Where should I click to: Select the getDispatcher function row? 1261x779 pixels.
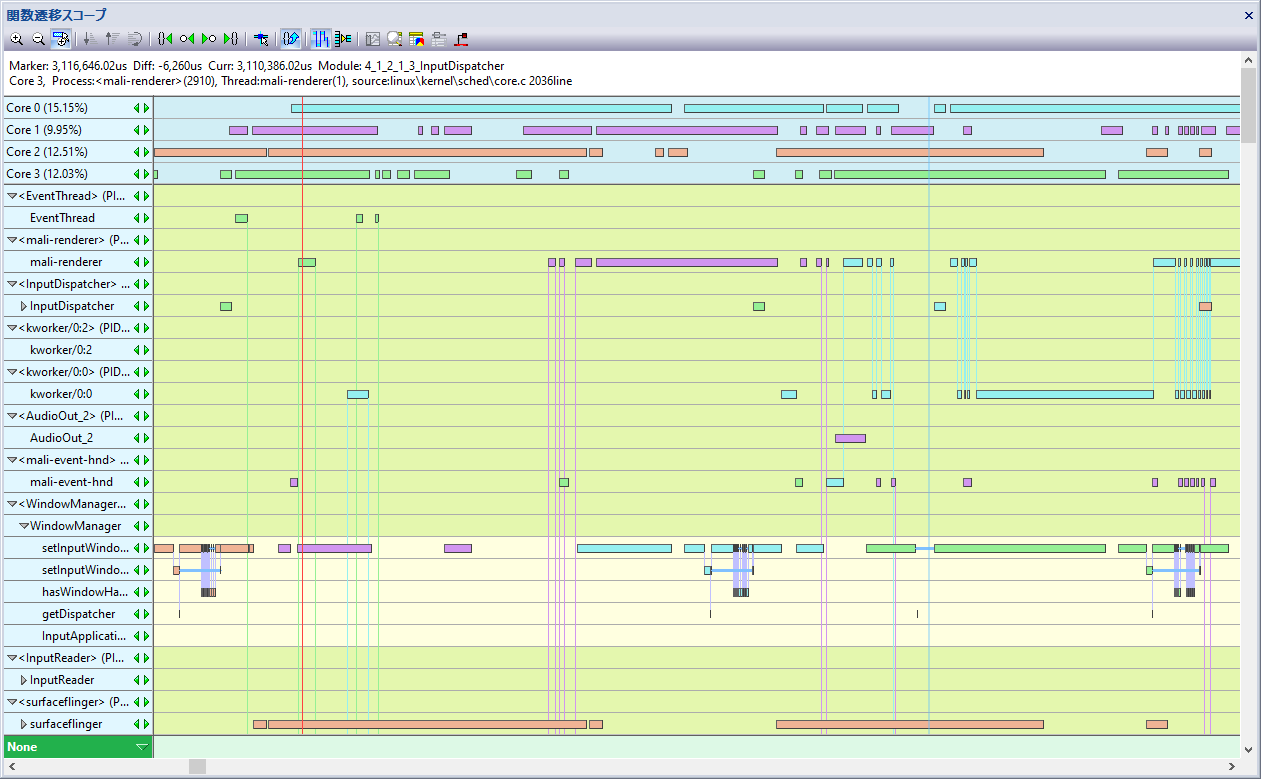tap(78, 614)
